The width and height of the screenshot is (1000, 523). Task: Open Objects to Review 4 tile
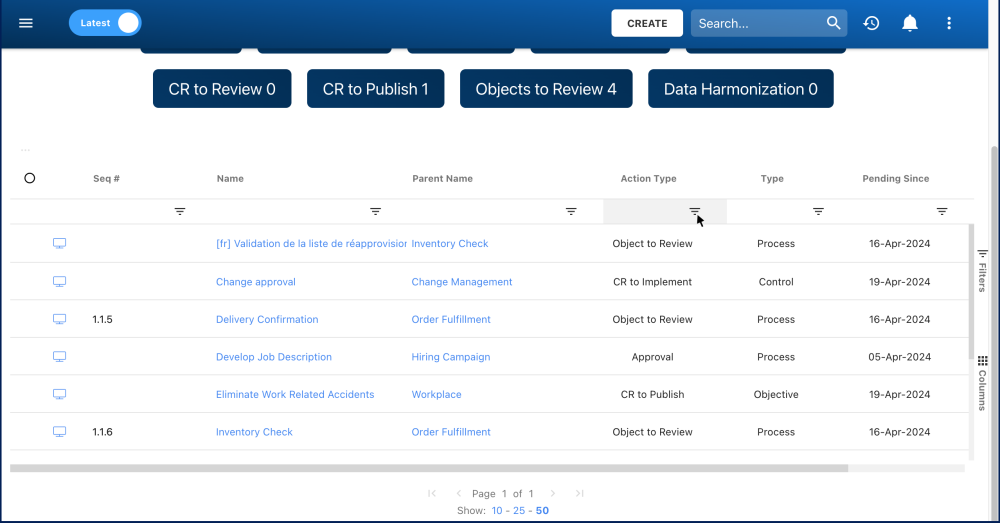(x=546, y=89)
